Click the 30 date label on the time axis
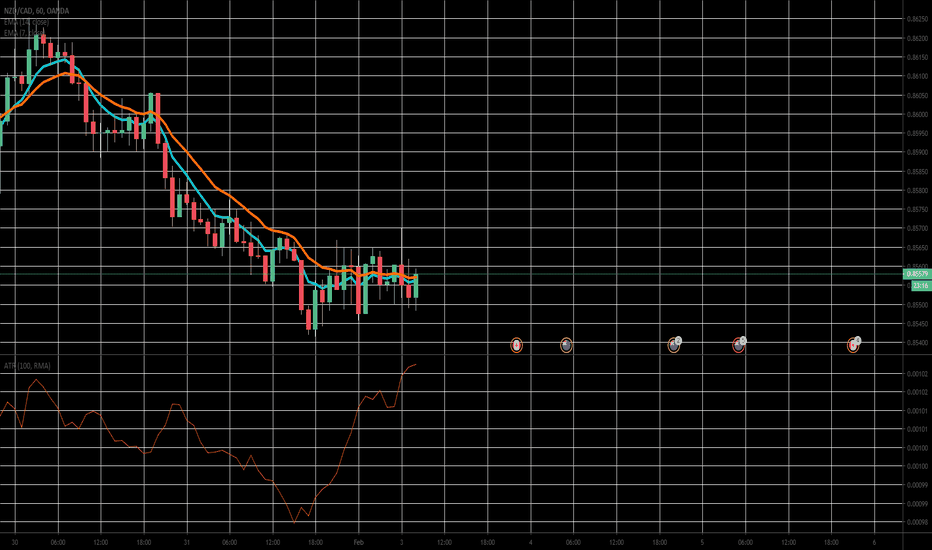Screen dimensions: 932x550 point(15,542)
